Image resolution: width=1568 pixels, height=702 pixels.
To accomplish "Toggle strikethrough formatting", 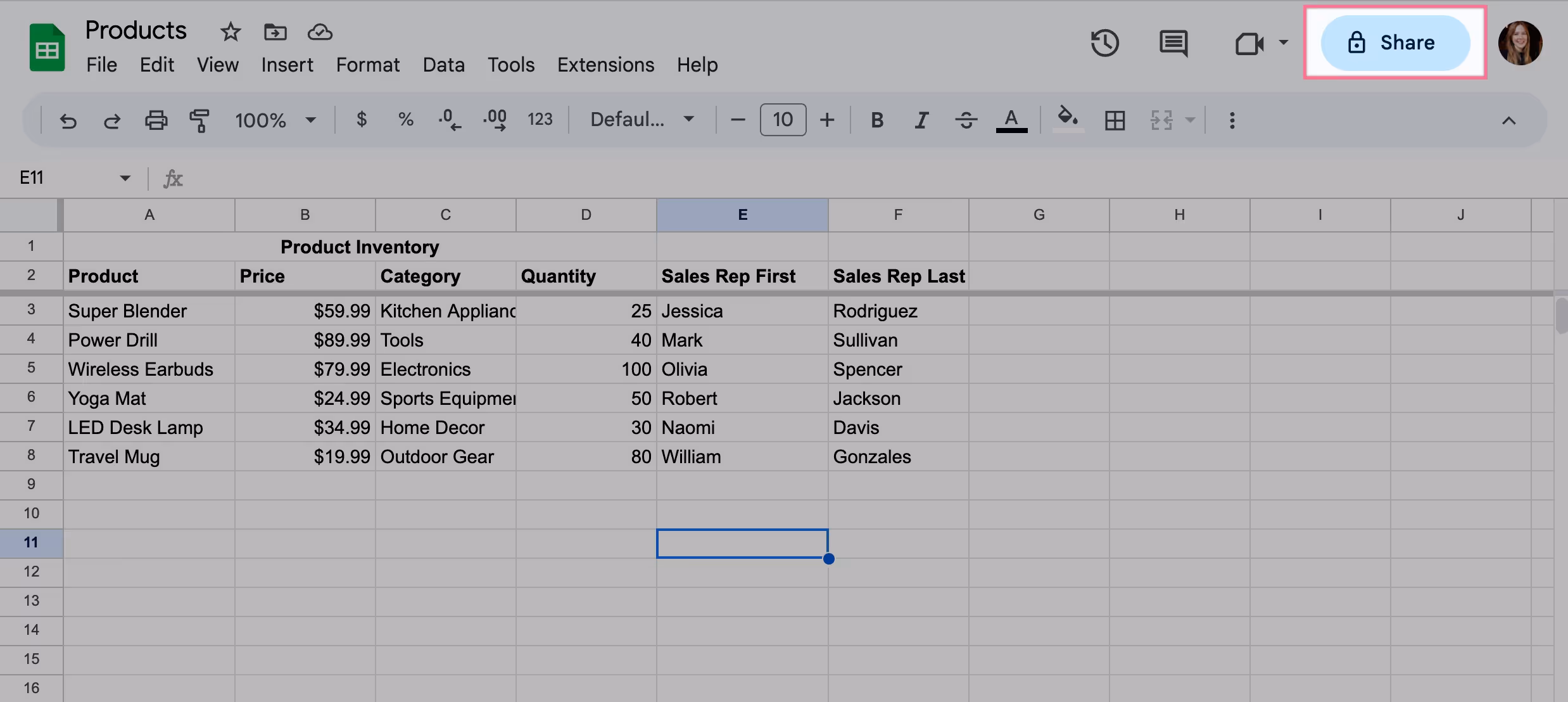I will 966,120.
